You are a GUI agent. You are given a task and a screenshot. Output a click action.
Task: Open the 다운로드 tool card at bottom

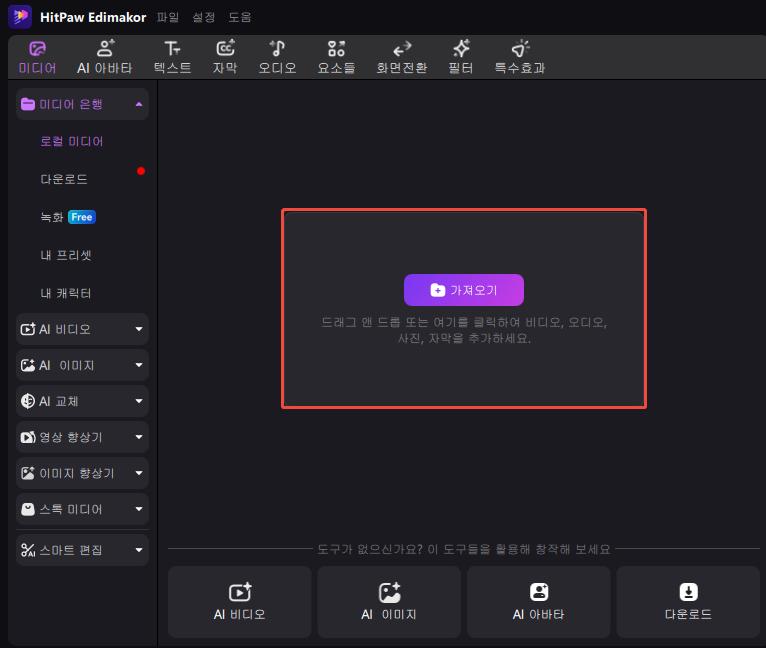pos(688,602)
